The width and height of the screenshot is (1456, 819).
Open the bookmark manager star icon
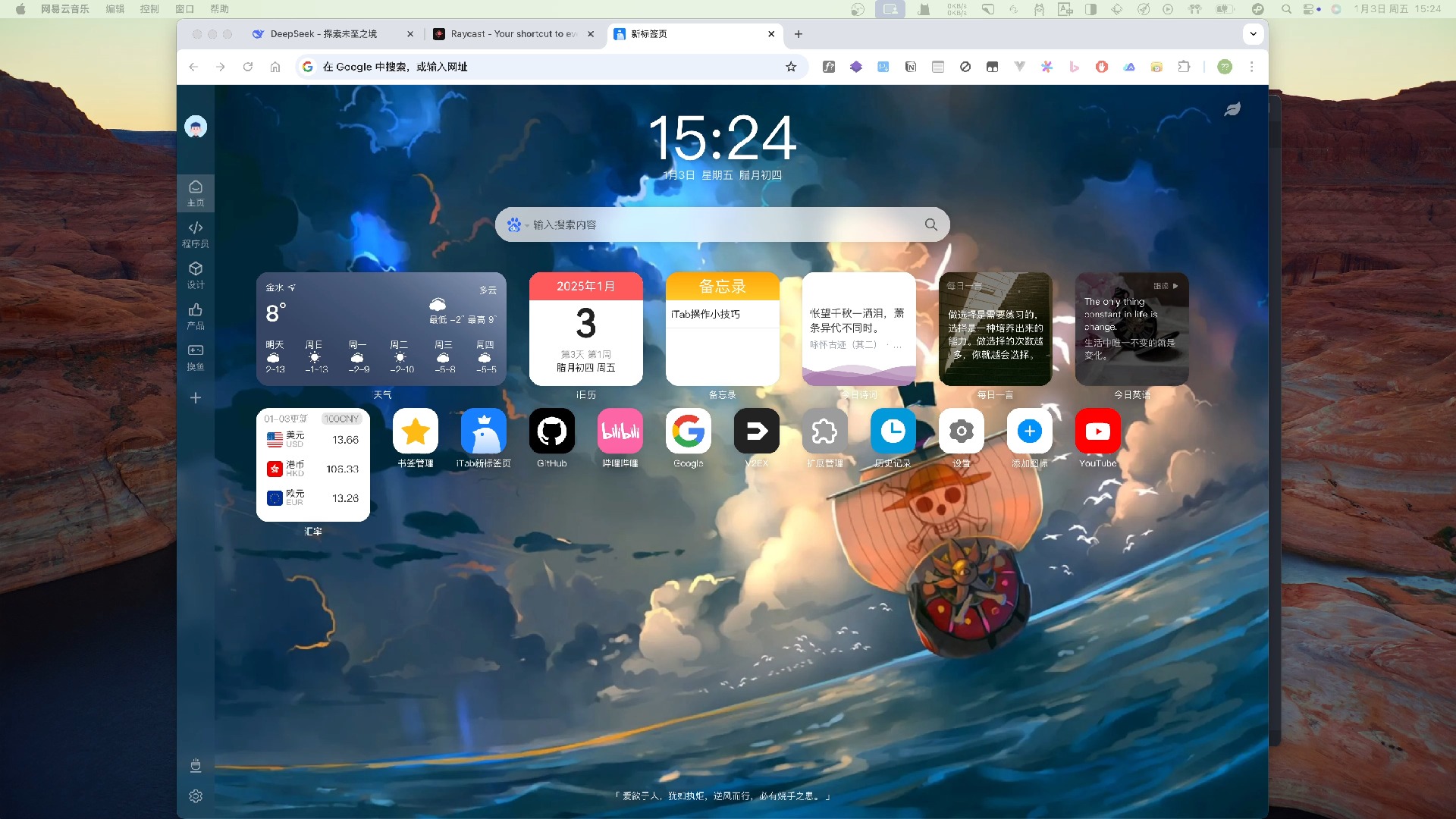416,431
